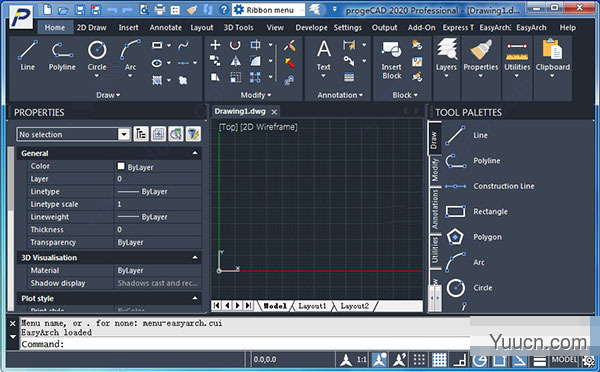Screen dimensions: 600x372
Task: Click the Quick Select icon in Properties
Action: [x=193, y=134]
